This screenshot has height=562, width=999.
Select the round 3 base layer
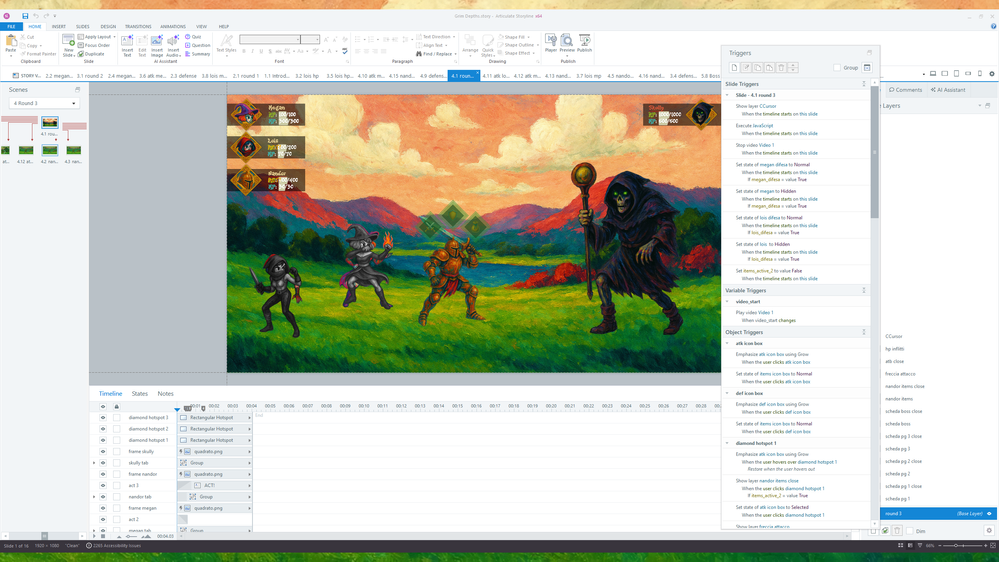point(937,514)
